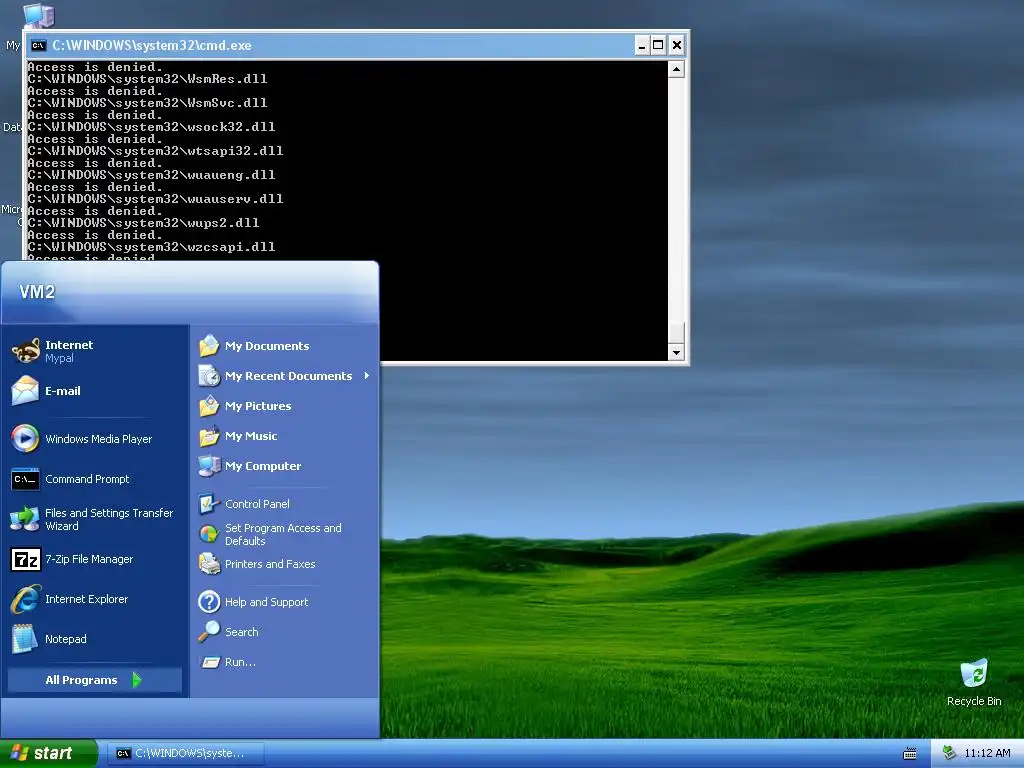The height and width of the screenshot is (768, 1024).
Task: Open My Documents folder icon
Action: point(209,345)
